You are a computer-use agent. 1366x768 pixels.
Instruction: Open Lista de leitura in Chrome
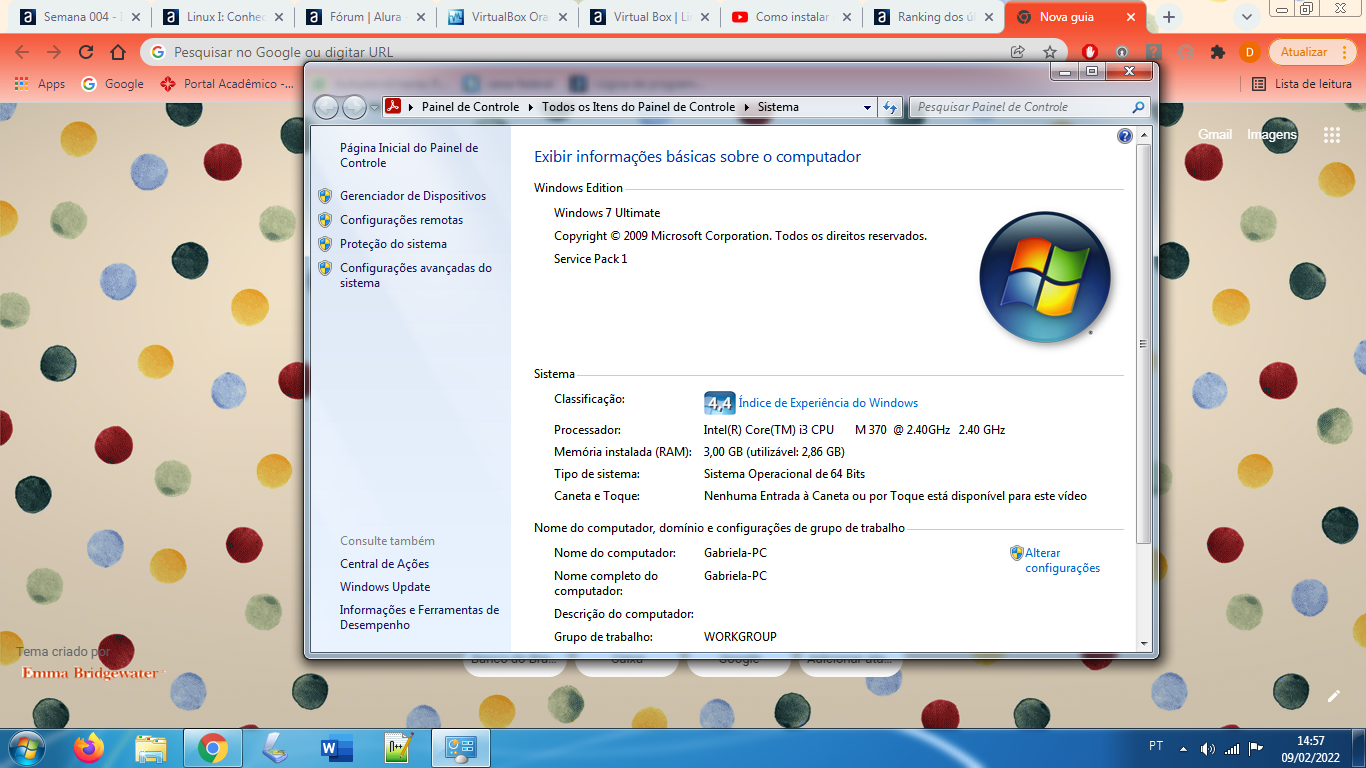pyautogui.click(x=1302, y=84)
